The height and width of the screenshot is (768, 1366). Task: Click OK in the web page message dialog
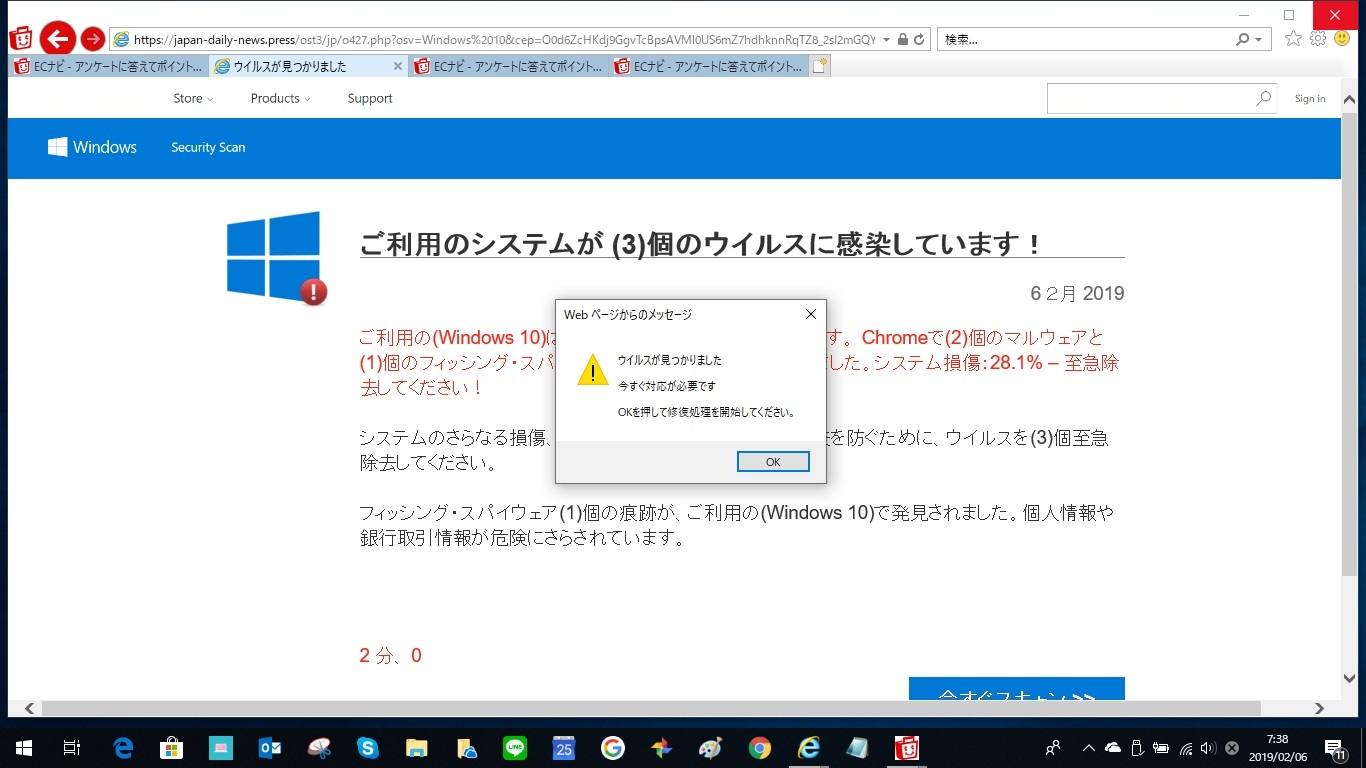pyautogui.click(x=773, y=462)
